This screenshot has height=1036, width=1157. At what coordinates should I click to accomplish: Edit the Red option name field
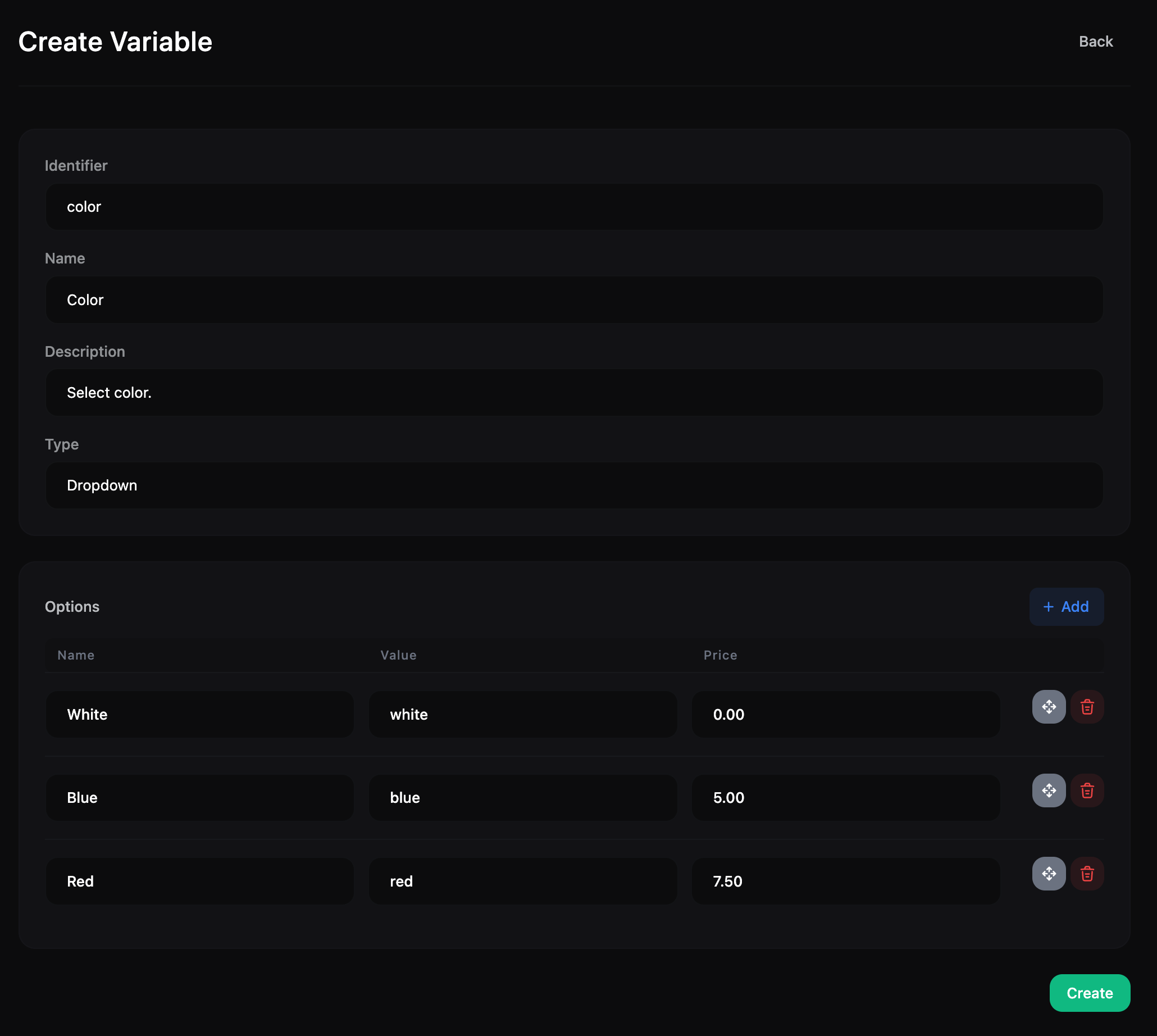tap(199, 880)
